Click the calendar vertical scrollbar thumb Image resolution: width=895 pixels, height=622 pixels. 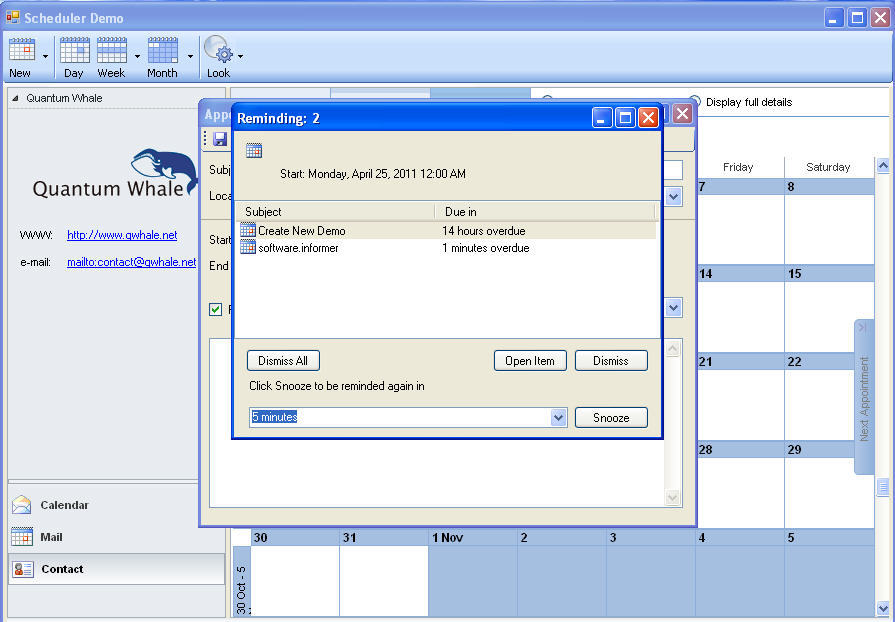pos(883,487)
